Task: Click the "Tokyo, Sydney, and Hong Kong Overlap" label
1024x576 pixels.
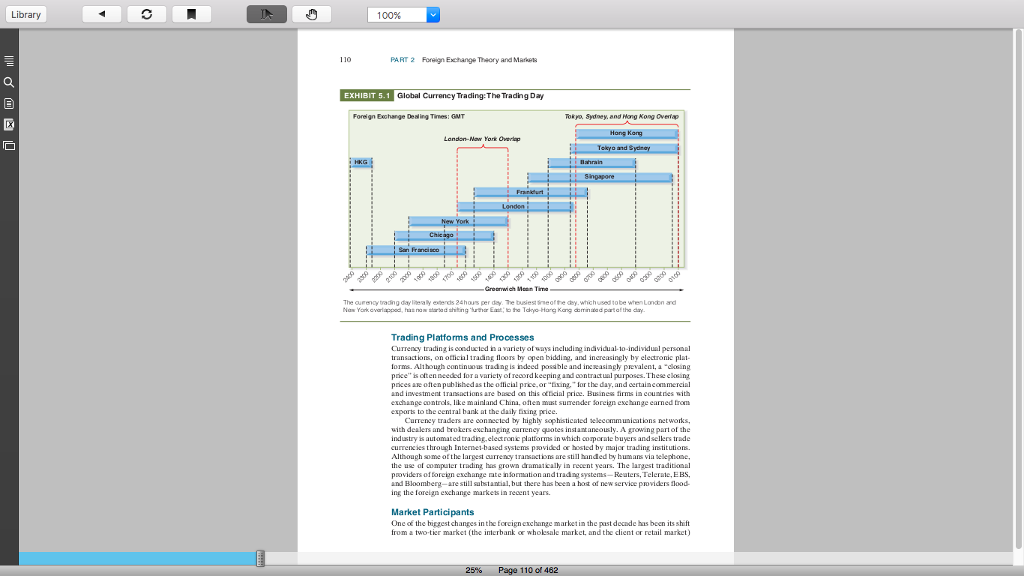Action: [622, 117]
